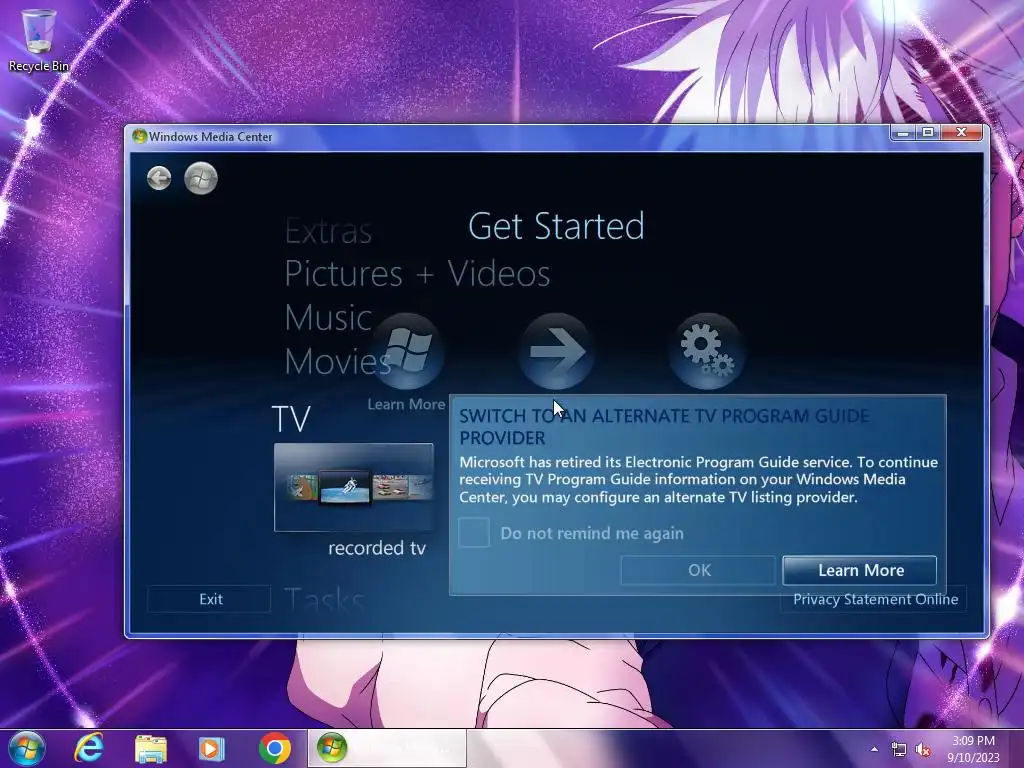Open the clock showing 3:09 PM
This screenshot has height=768, width=1024.
973,749
